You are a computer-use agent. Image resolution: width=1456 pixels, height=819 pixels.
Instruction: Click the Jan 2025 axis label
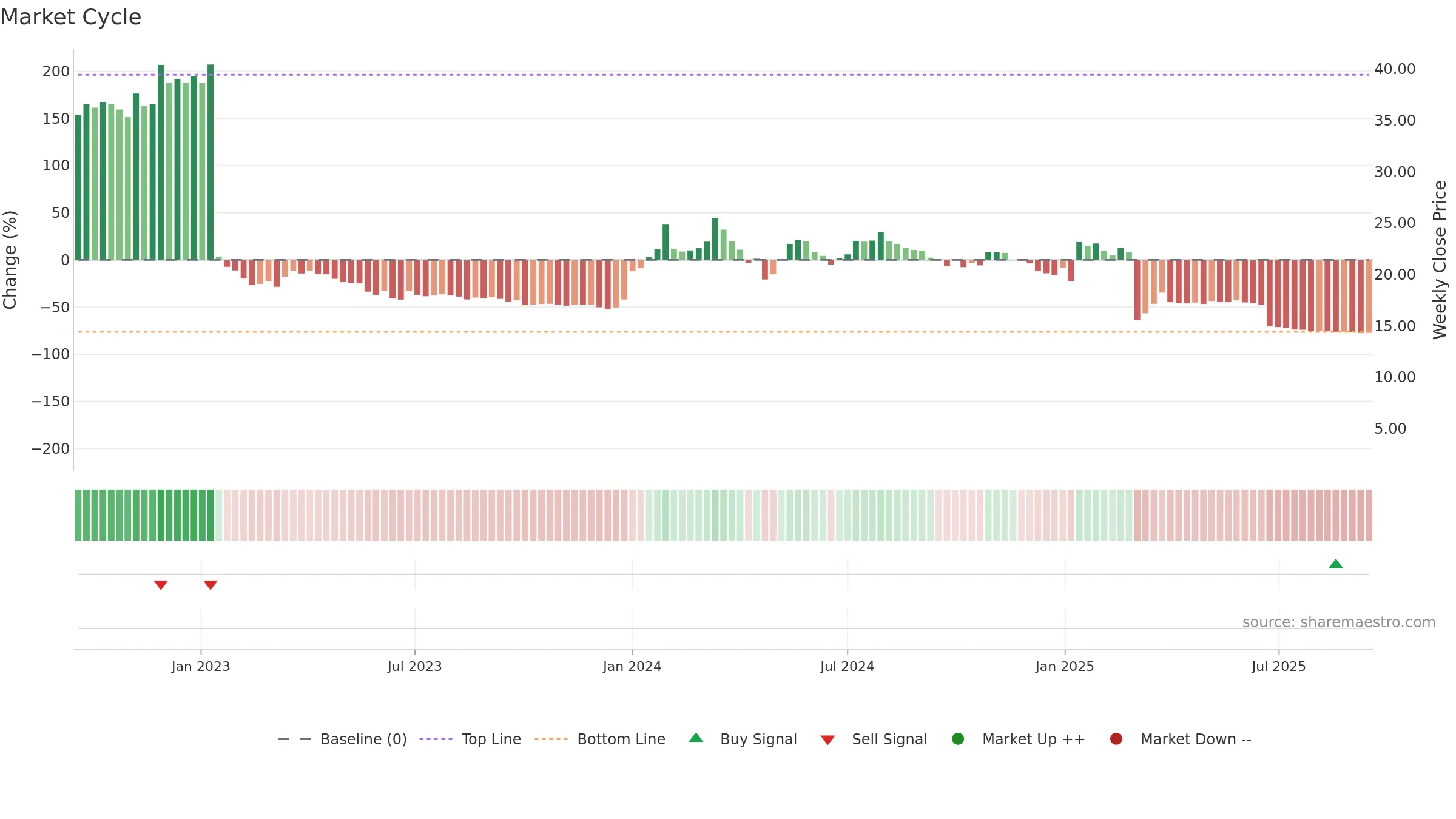[x=1065, y=666]
